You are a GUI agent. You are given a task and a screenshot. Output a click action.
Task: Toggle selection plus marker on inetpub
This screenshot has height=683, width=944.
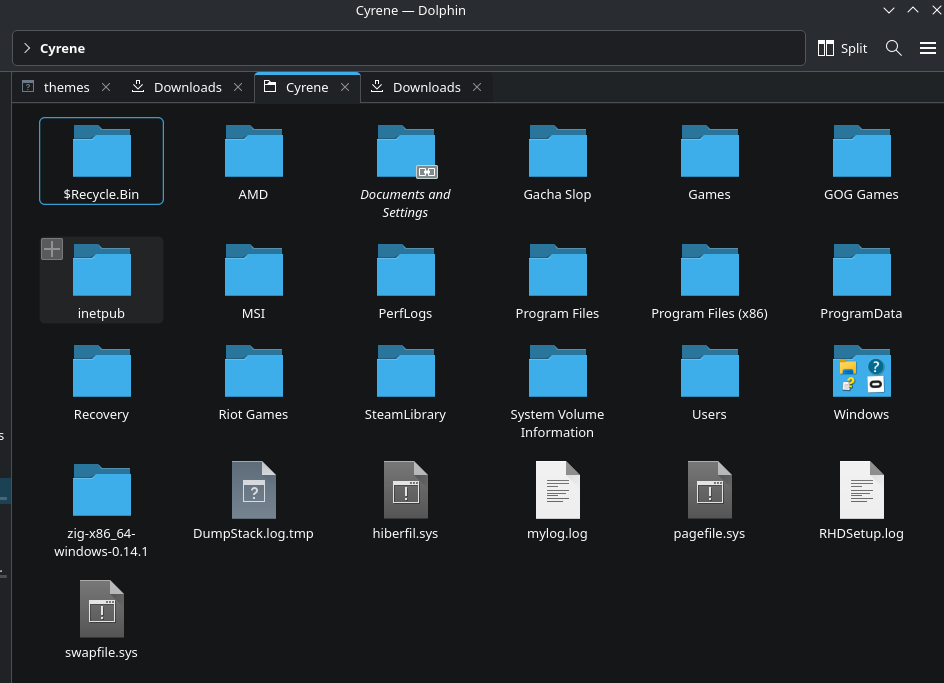52,249
